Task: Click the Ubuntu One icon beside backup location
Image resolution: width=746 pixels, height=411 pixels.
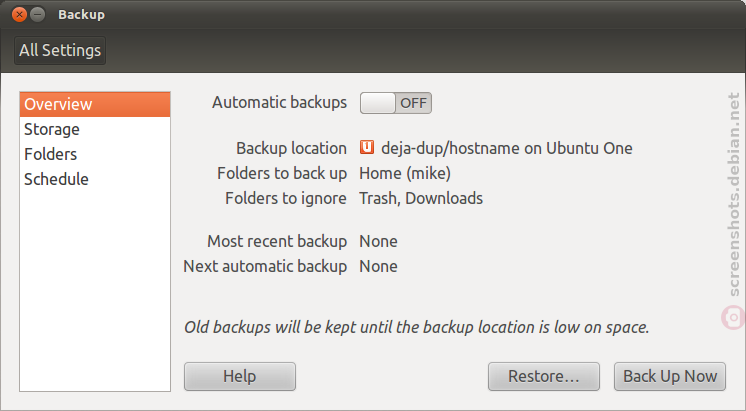Action: [x=366, y=147]
